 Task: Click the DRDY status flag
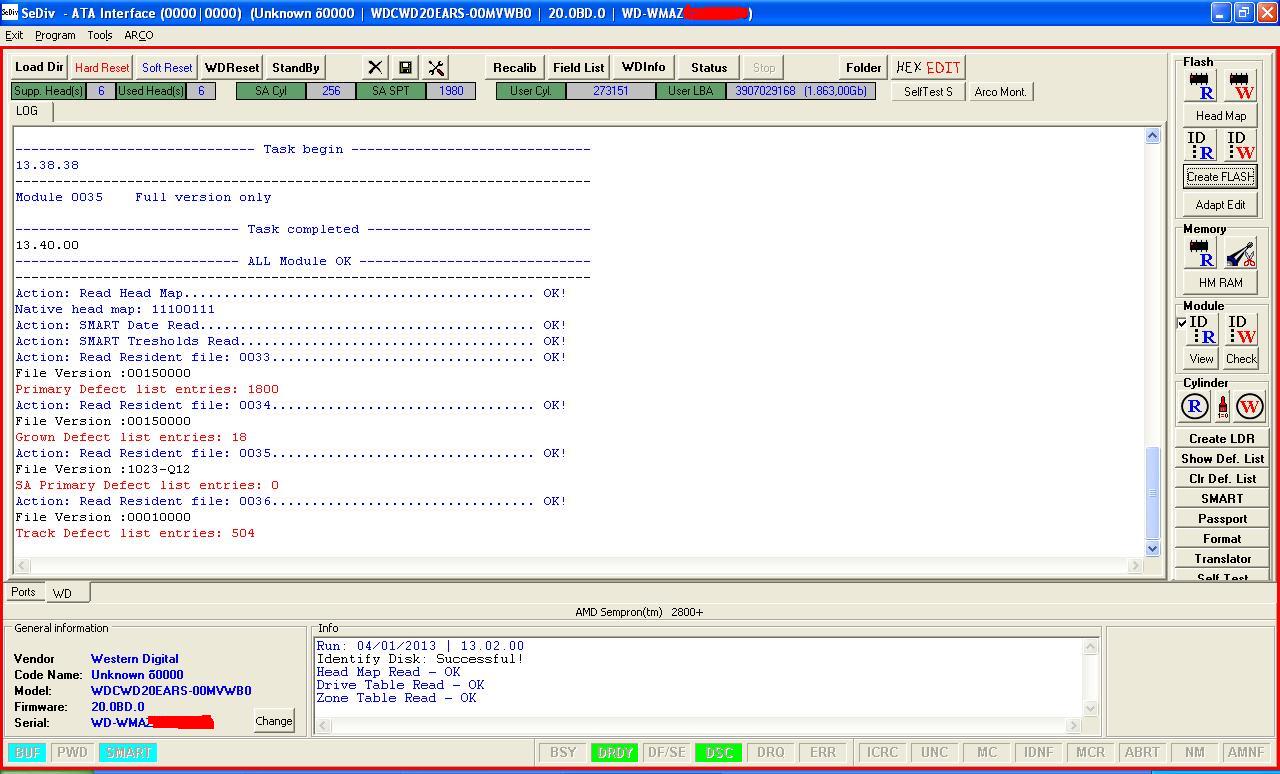click(x=614, y=752)
